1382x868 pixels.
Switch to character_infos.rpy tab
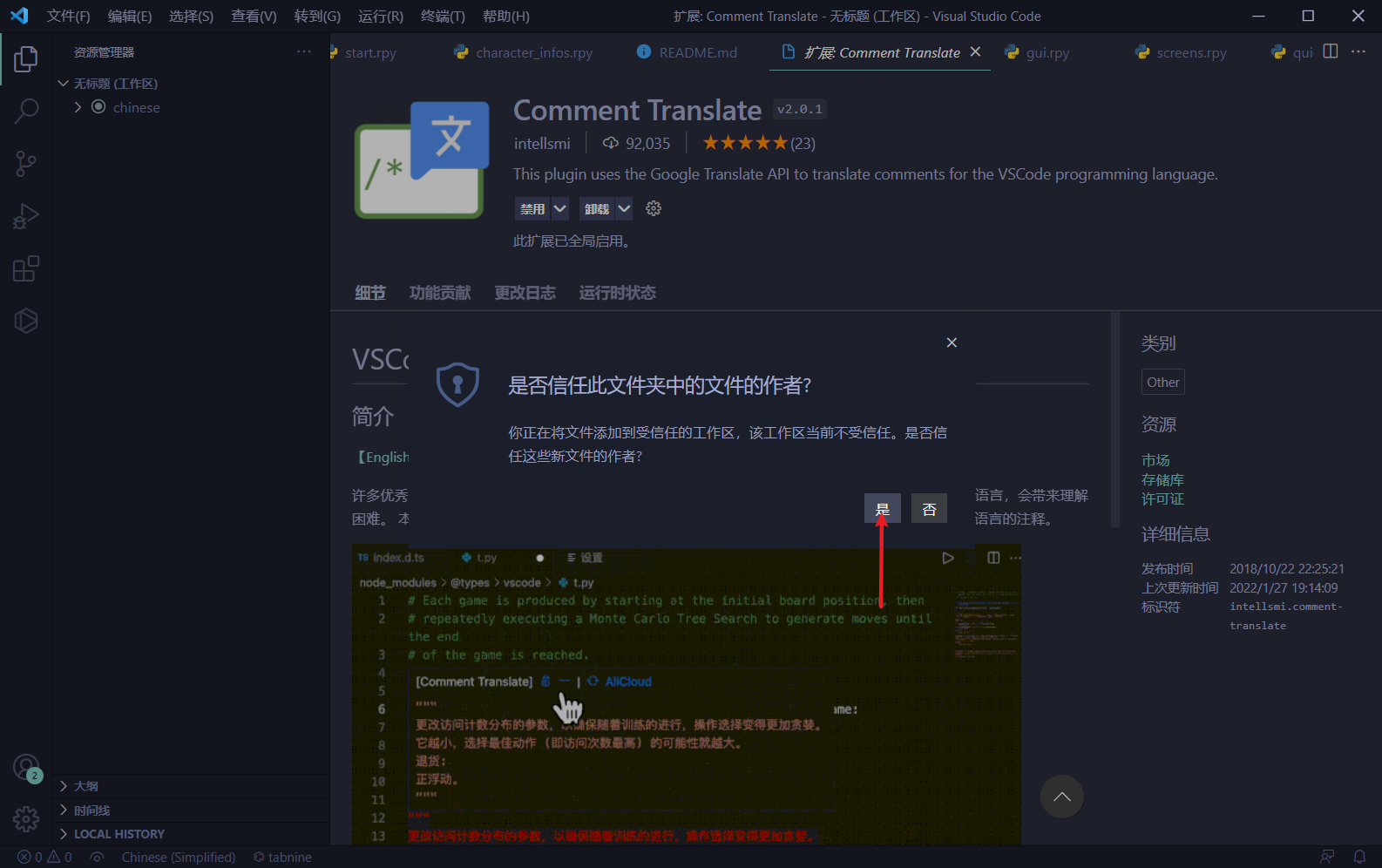tap(533, 52)
